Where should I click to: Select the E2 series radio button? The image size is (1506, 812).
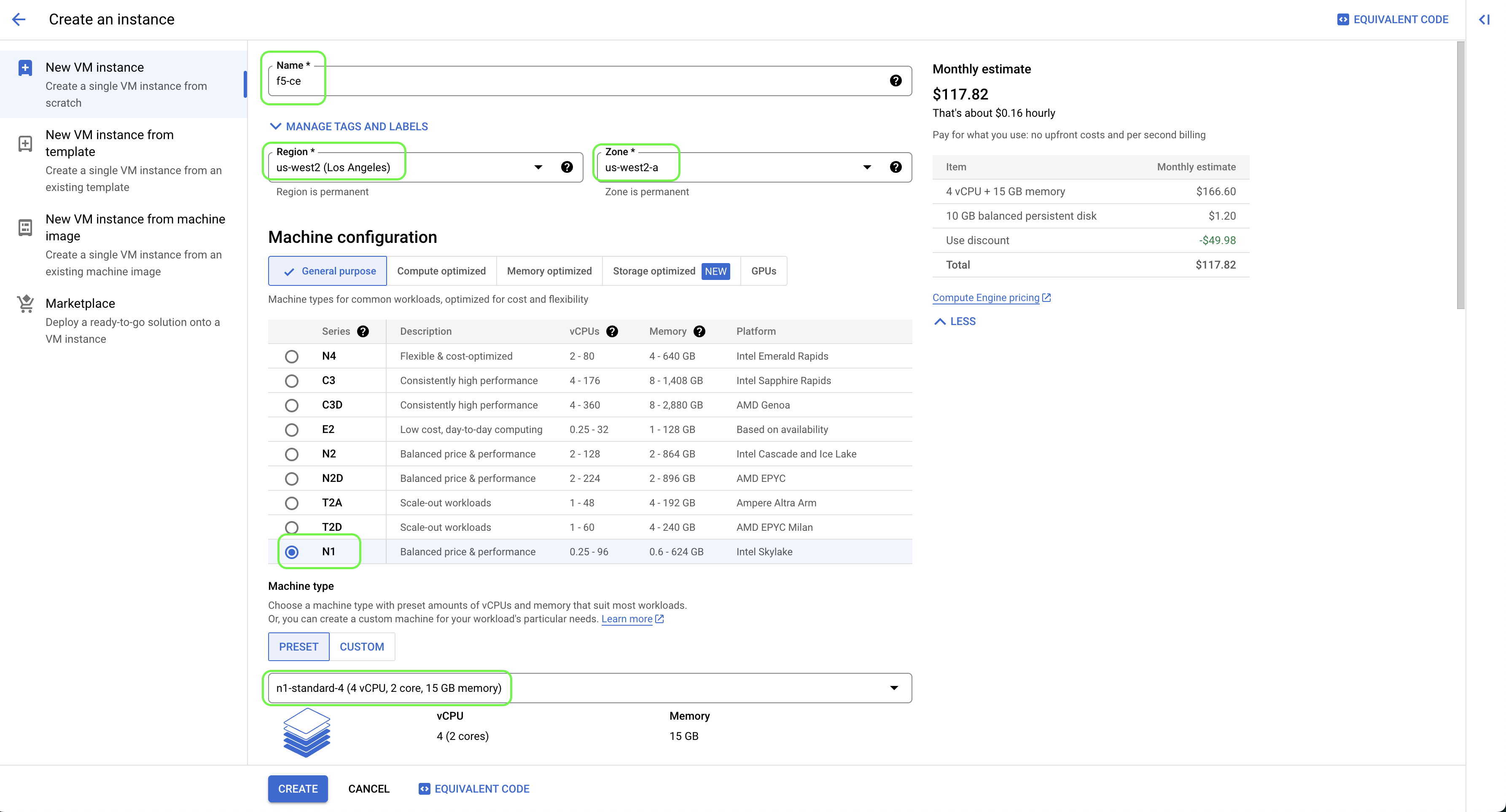pyautogui.click(x=291, y=430)
